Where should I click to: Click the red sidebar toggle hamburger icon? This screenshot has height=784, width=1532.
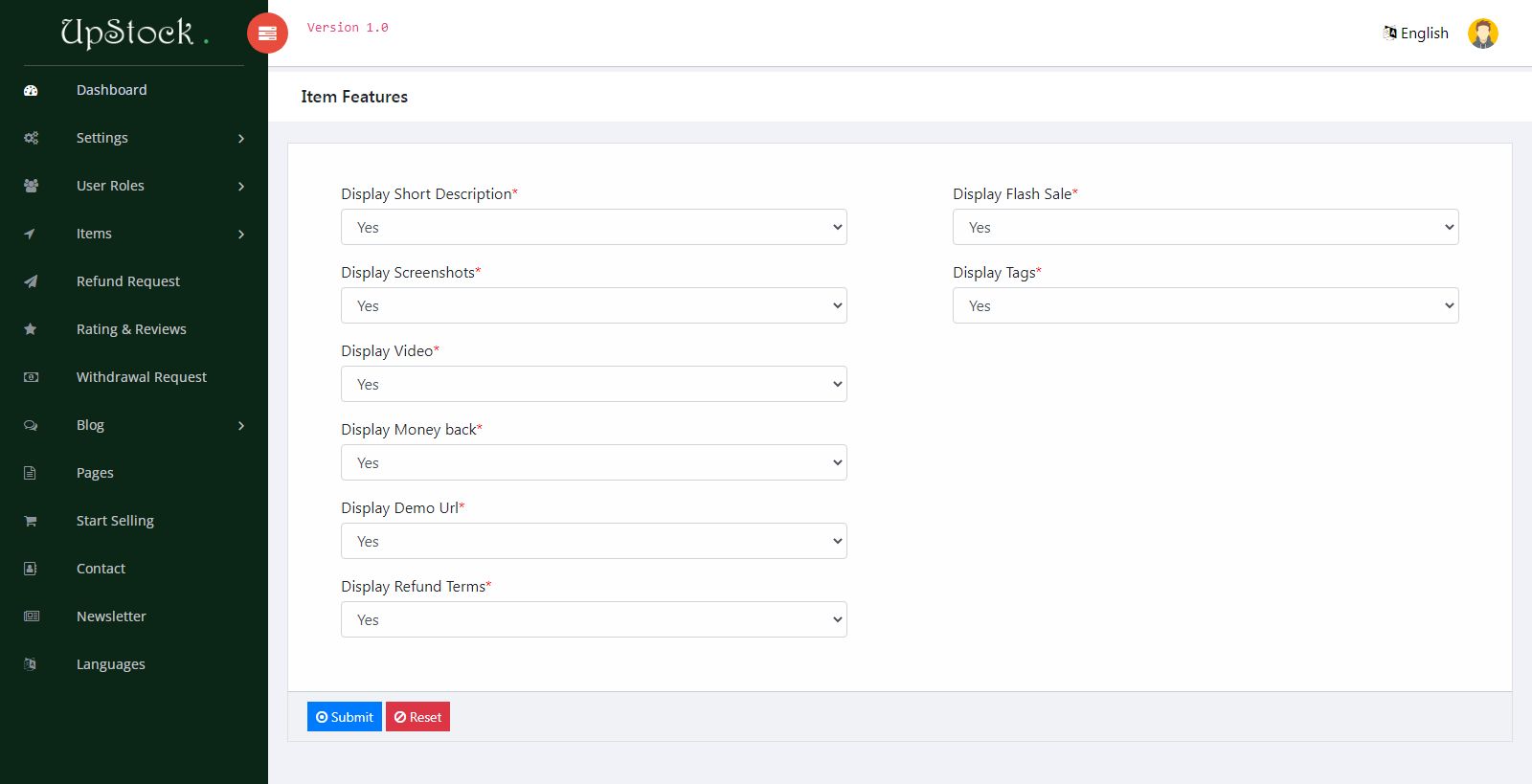[x=267, y=34]
